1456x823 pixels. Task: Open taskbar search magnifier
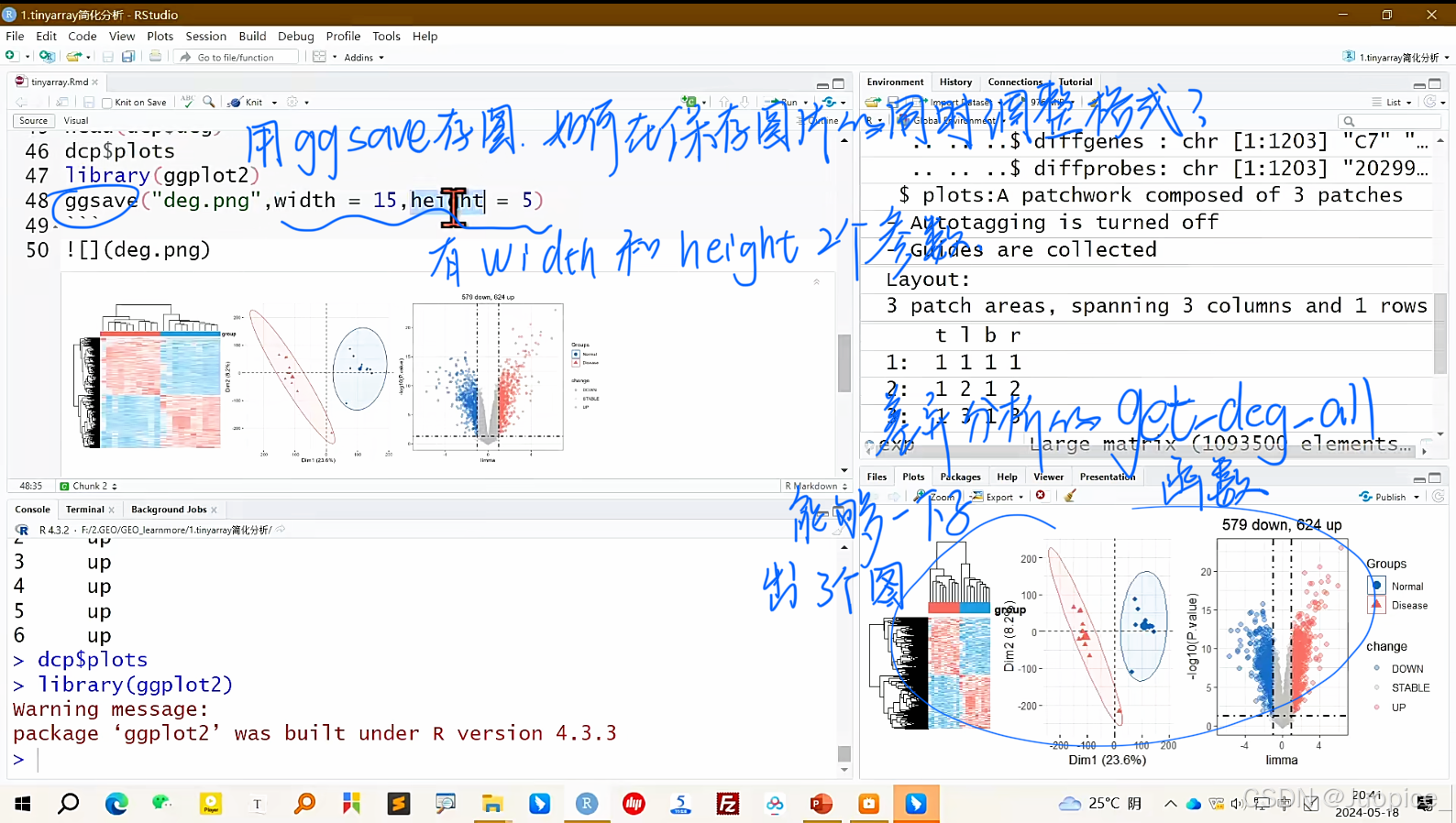pos(69,804)
